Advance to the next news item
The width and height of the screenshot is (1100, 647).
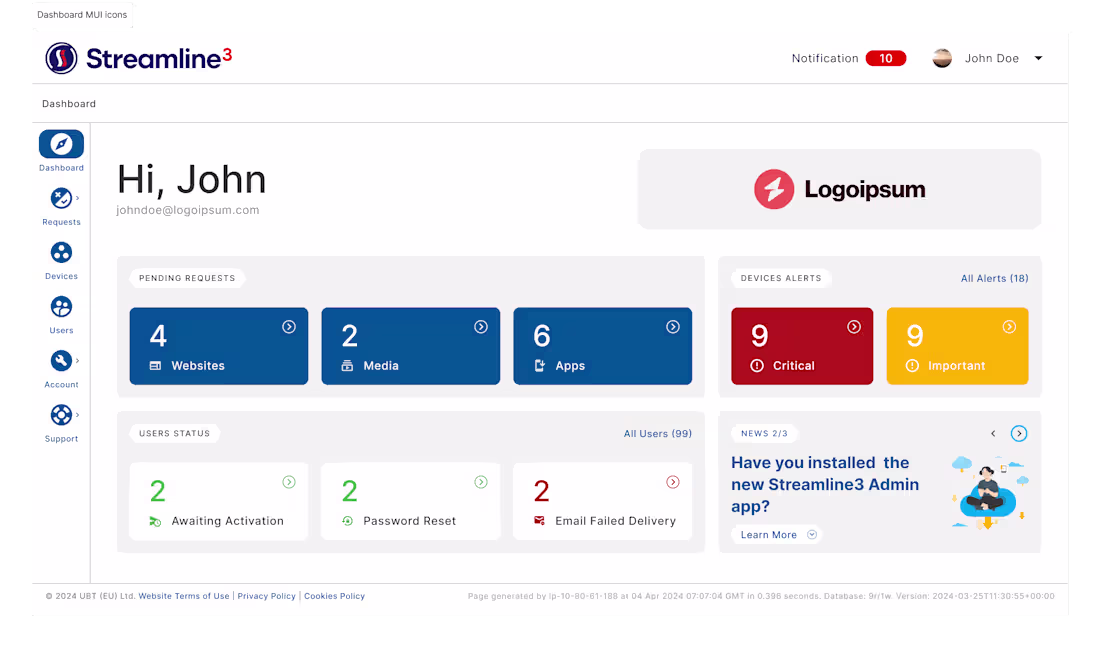coord(1019,433)
